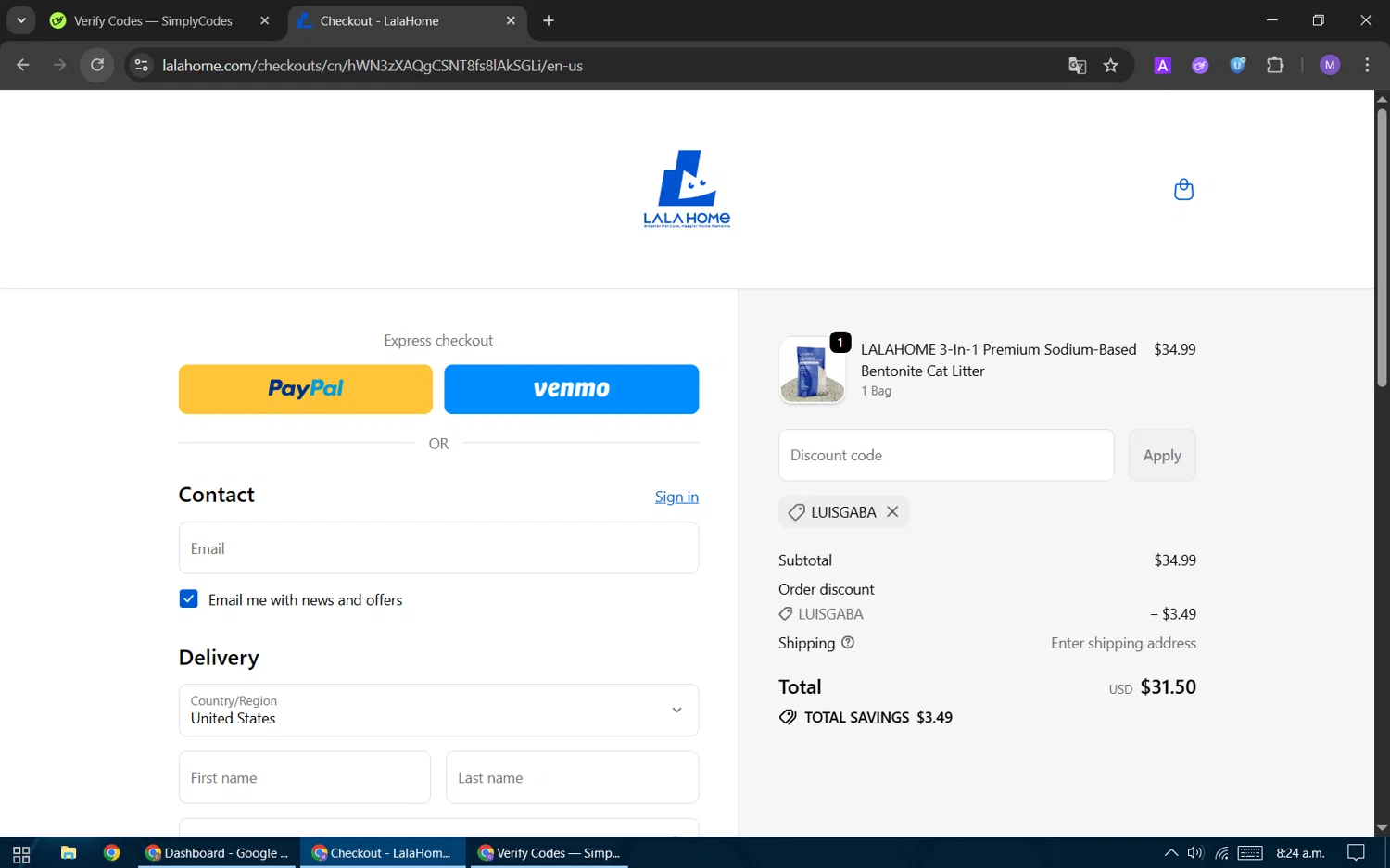Open the tab search dropdown arrow
This screenshot has width=1390, height=868.
click(x=20, y=20)
